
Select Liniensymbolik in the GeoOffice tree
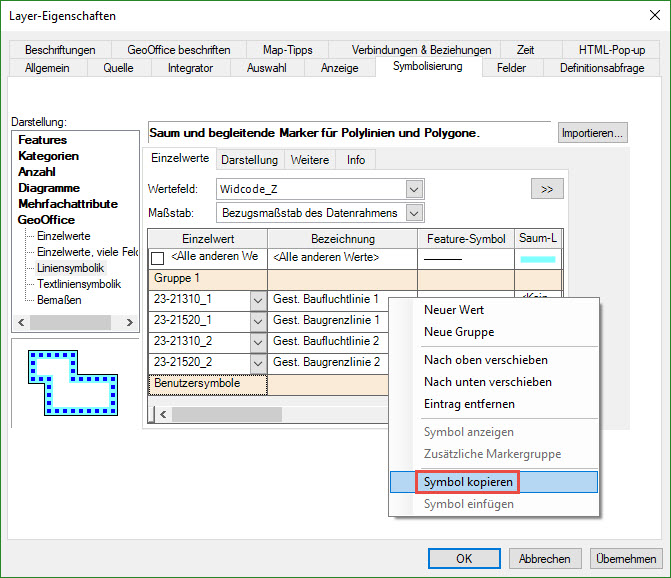(x=70, y=268)
